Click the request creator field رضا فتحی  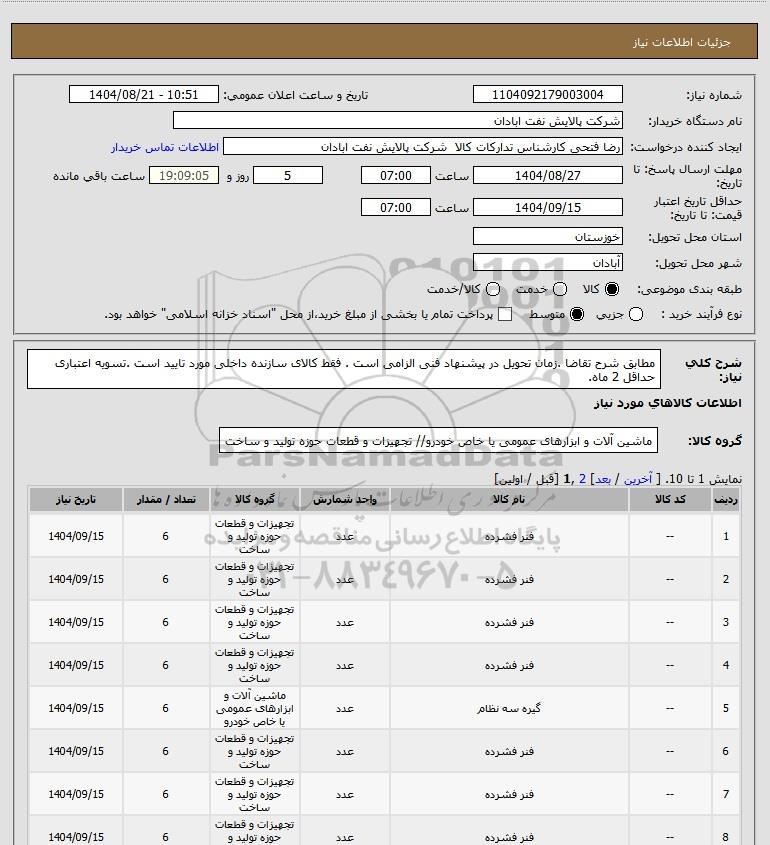coord(423,147)
